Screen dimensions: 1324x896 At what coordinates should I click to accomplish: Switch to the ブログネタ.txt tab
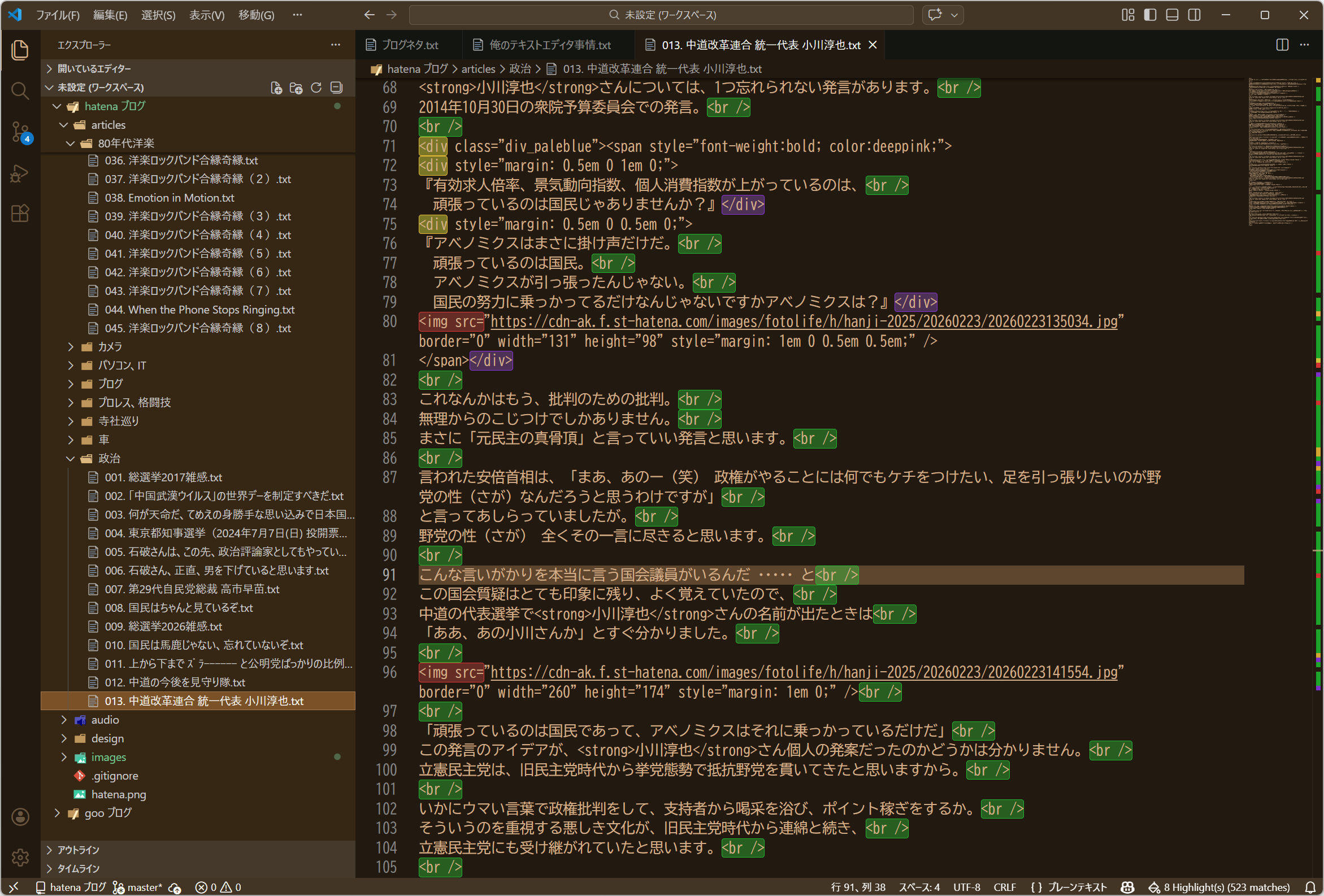[x=409, y=45]
